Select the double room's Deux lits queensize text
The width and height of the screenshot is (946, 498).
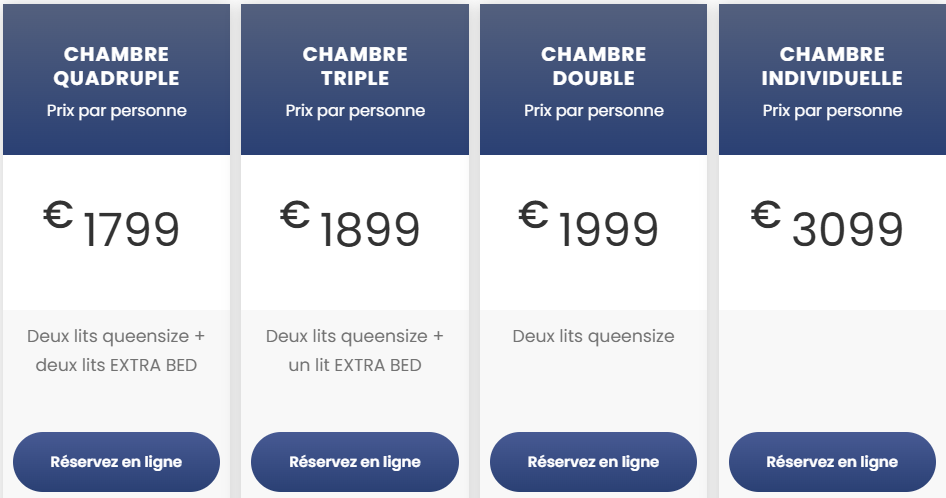[593, 336]
